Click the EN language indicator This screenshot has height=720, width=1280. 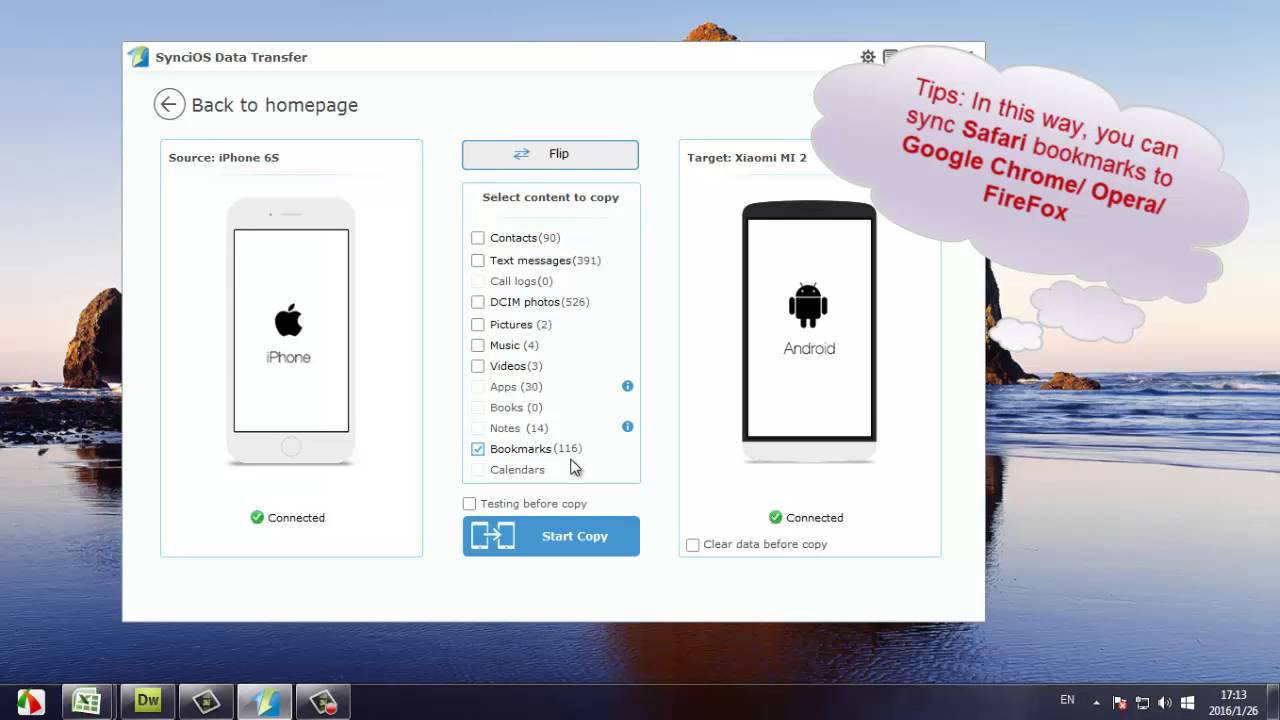1067,700
